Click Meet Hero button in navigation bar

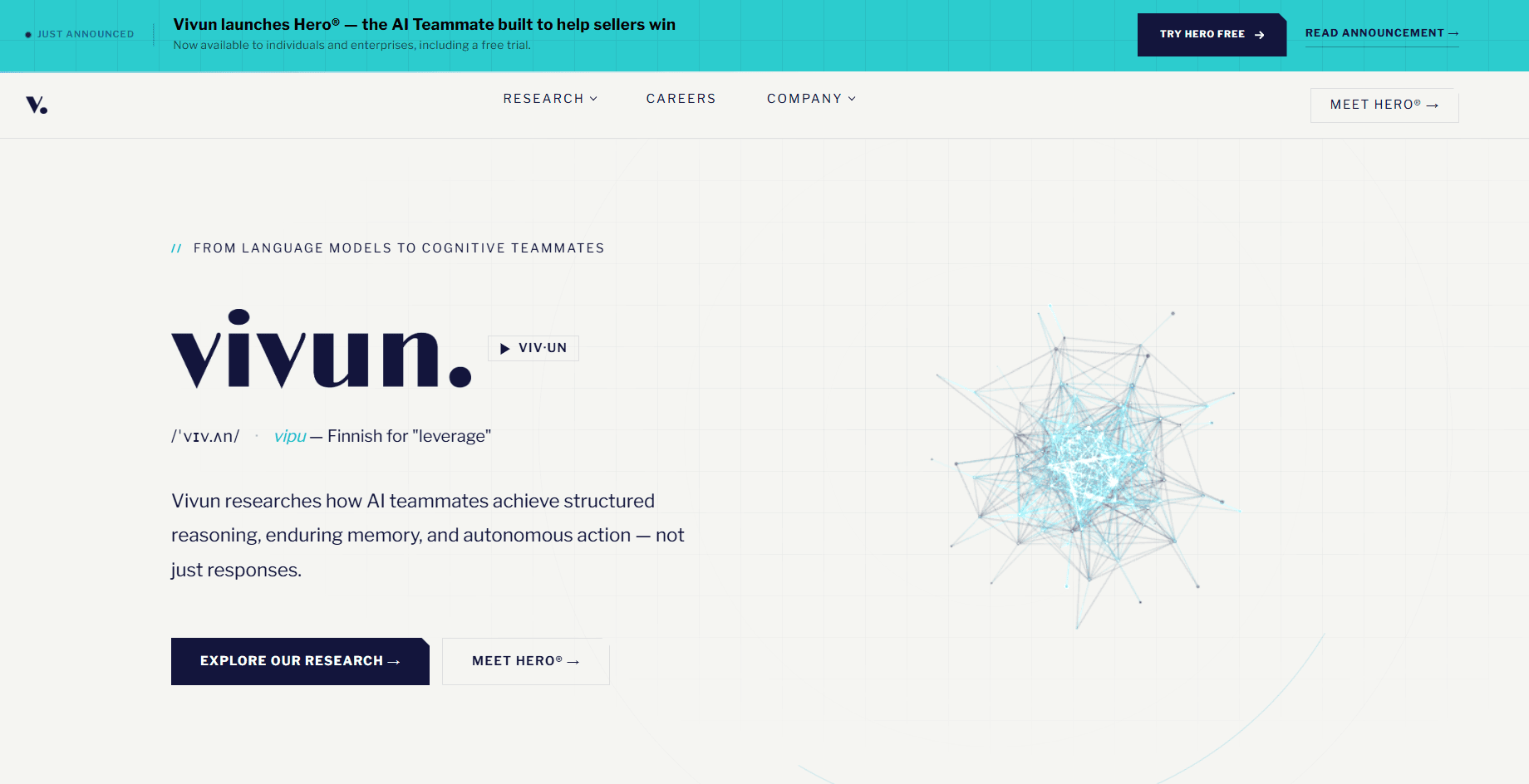(x=1384, y=105)
